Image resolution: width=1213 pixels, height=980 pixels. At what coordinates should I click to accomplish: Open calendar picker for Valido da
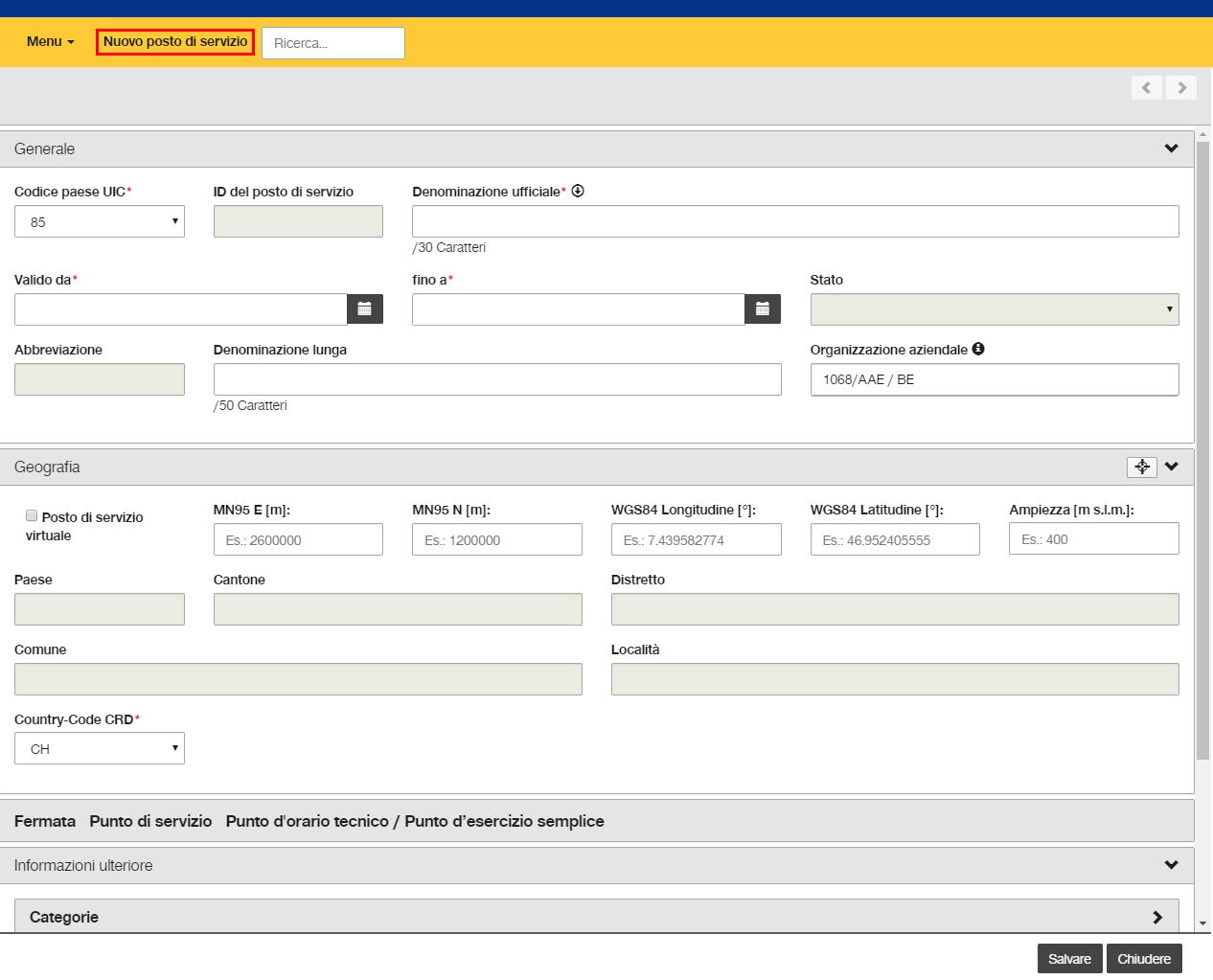[x=364, y=308]
